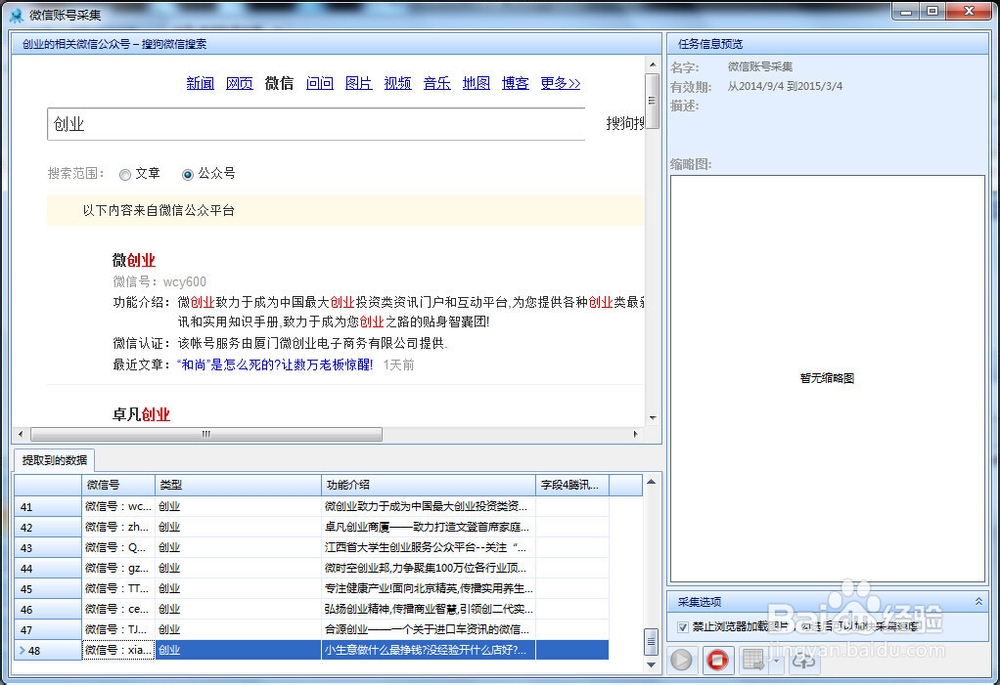Image resolution: width=1000 pixels, height=685 pixels.
Task: Select the 合源创业 description cell in row 47
Action: click(x=428, y=630)
